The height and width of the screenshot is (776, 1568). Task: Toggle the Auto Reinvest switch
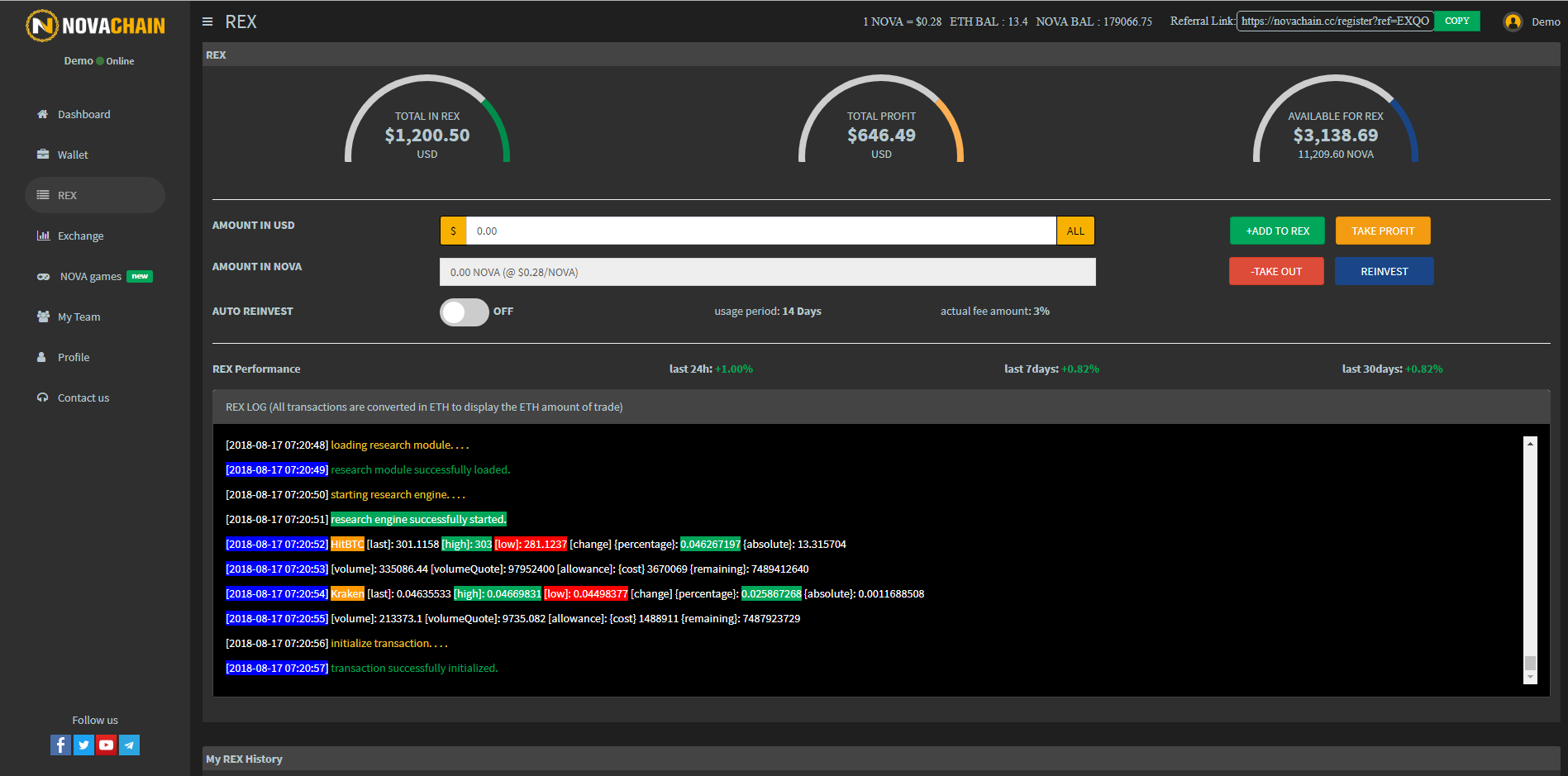[464, 312]
